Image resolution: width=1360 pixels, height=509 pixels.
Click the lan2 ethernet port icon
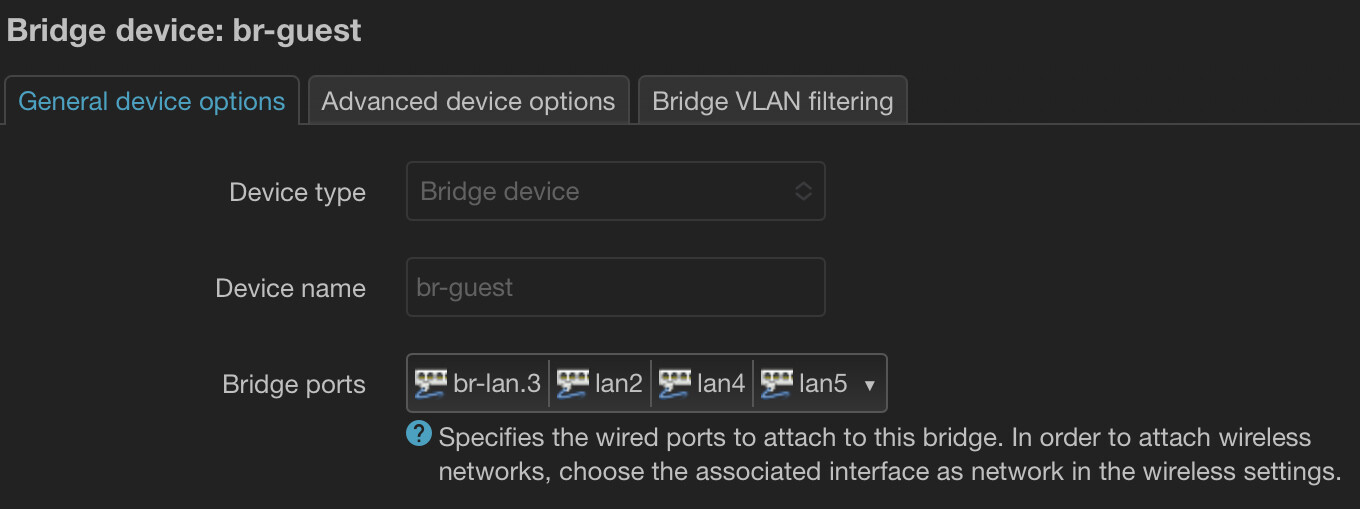click(573, 383)
